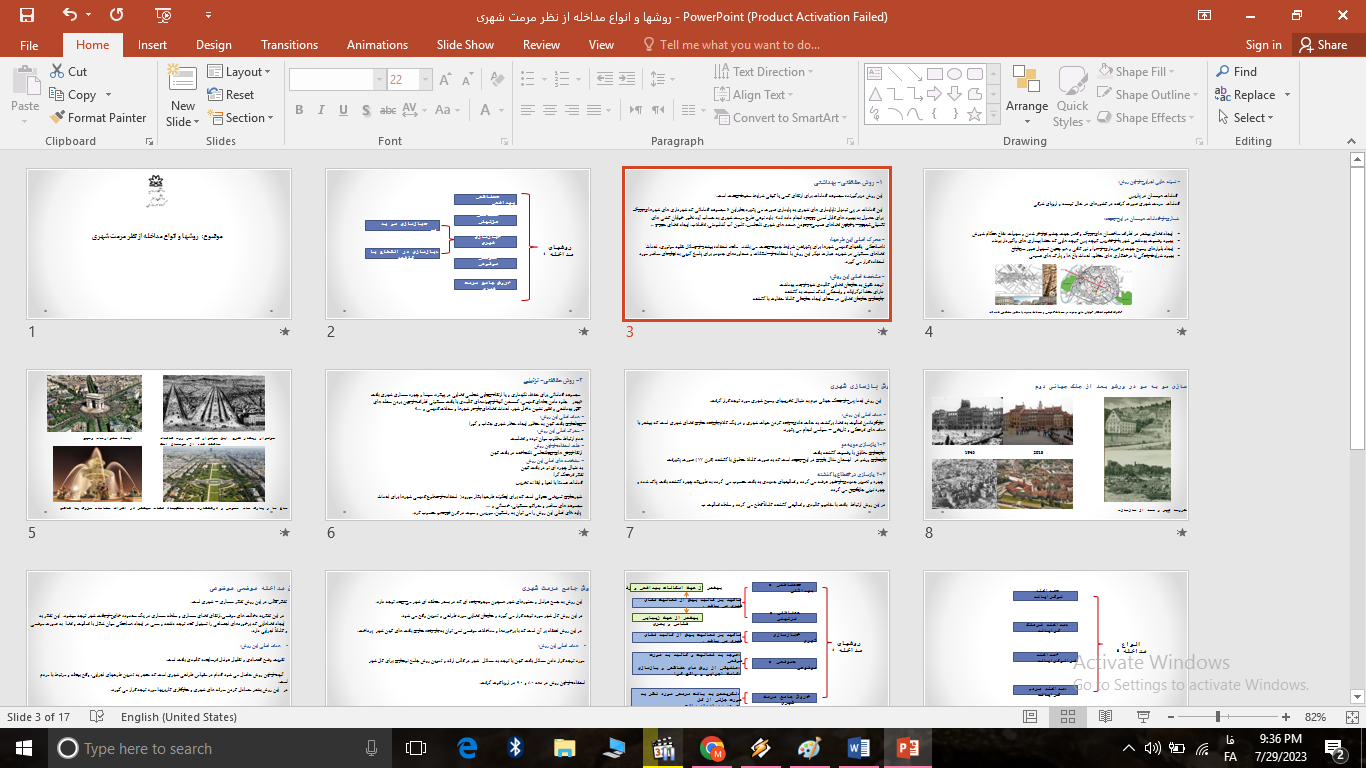This screenshot has width=1366, height=768.
Task: Click the Undo arrow icon
Action: pyautogui.click(x=69, y=15)
